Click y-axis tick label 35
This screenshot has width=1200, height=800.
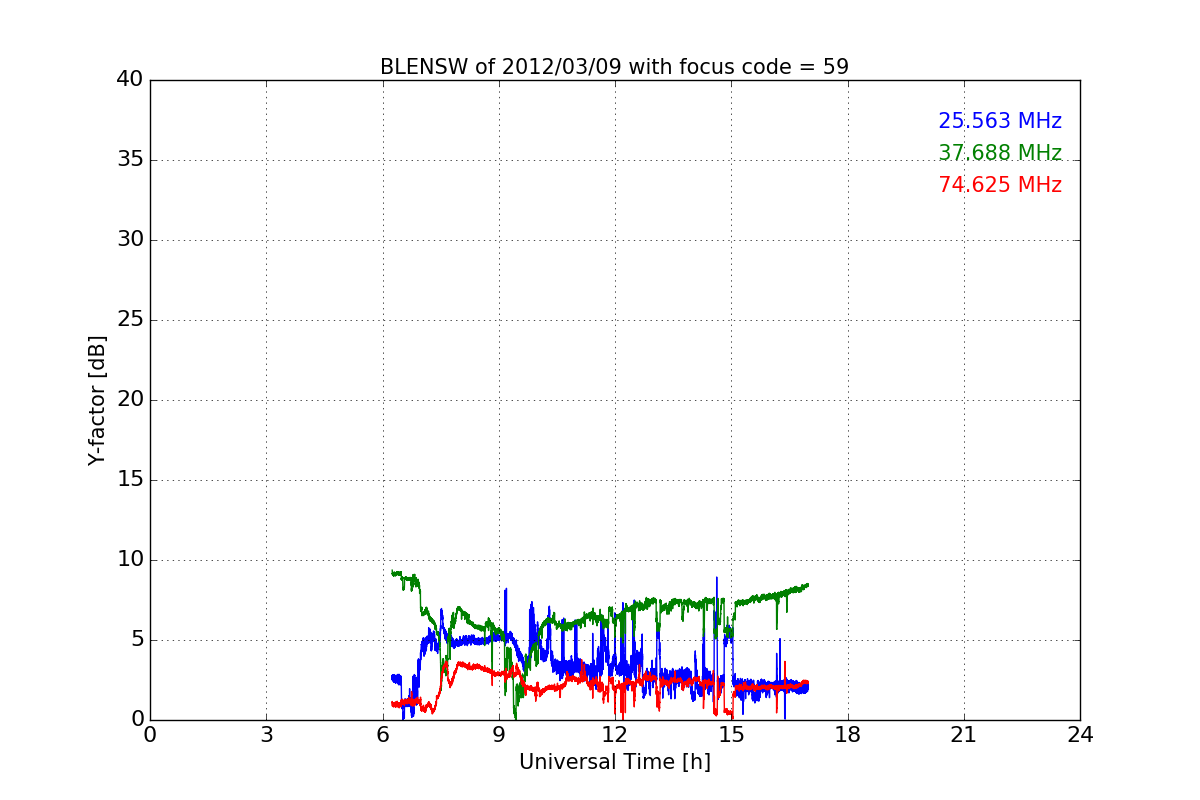[130, 160]
